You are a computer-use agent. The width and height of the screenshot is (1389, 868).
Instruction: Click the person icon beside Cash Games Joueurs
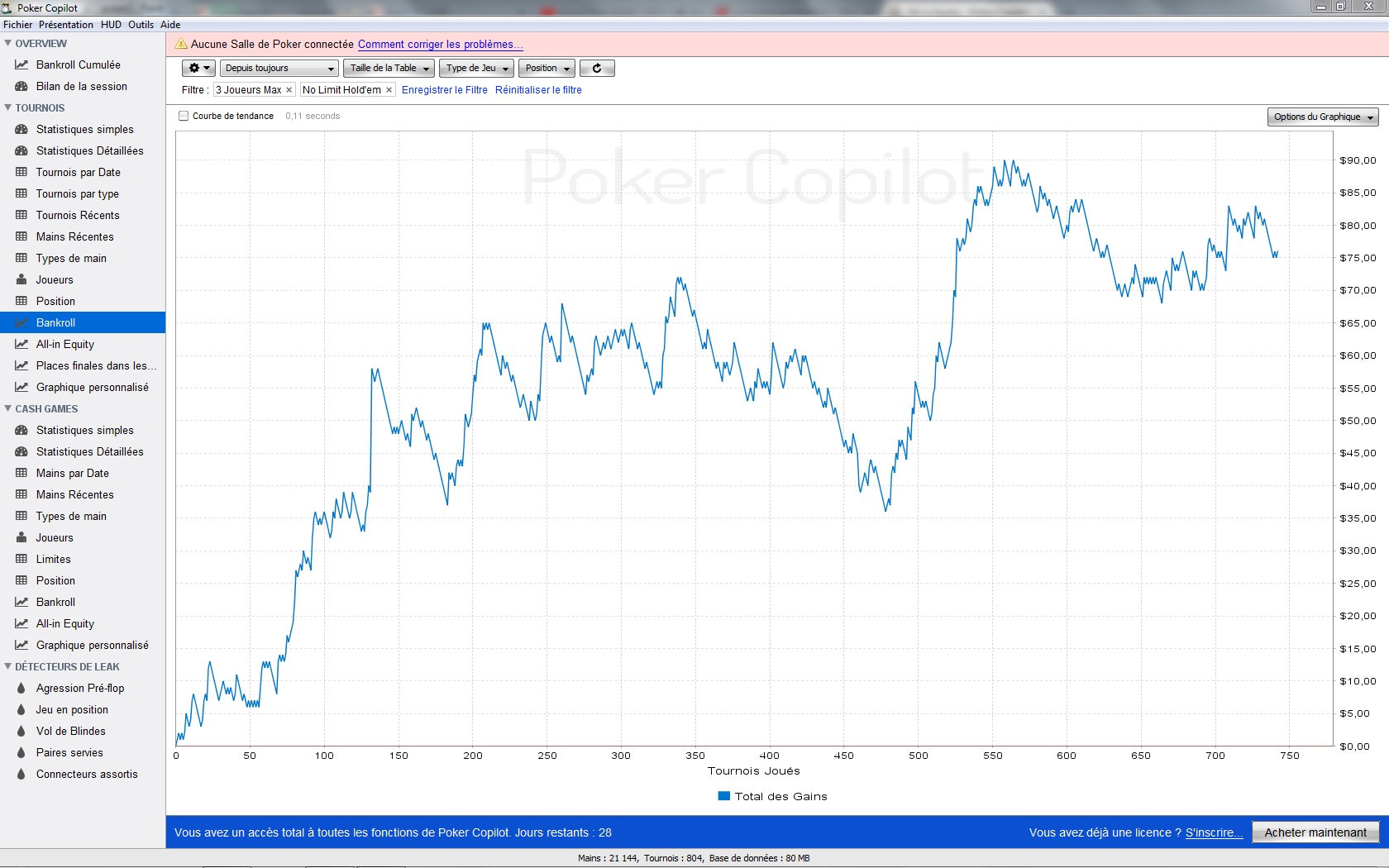(x=21, y=537)
